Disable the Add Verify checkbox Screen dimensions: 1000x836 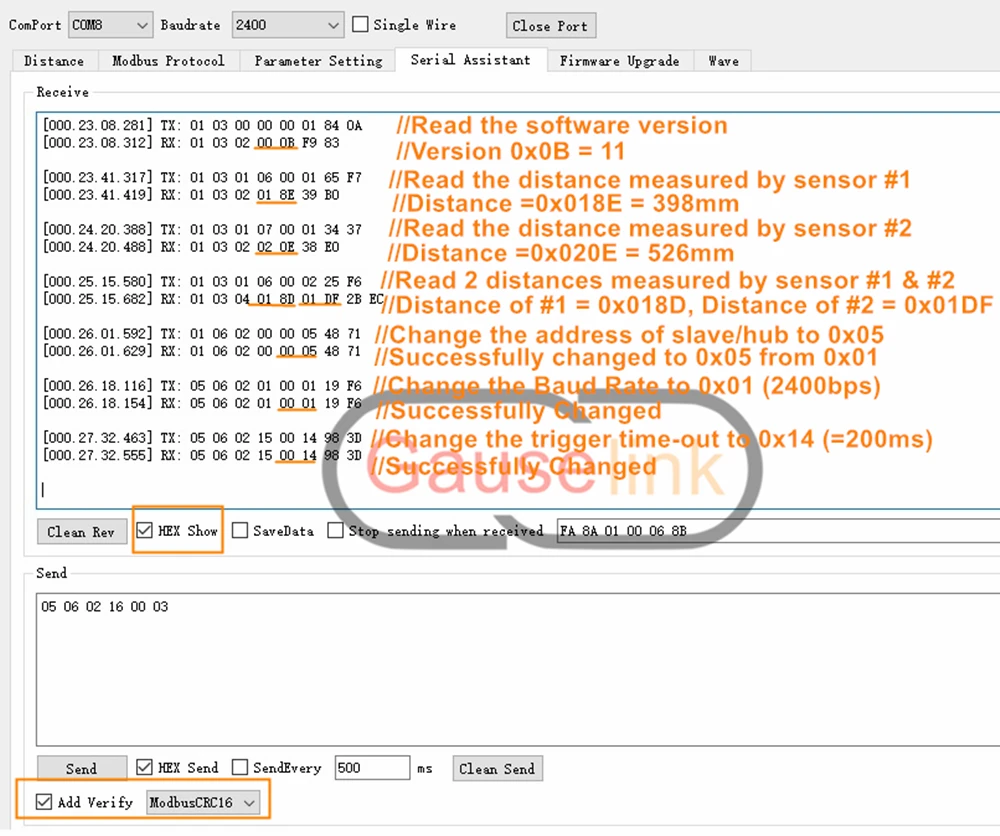44,802
